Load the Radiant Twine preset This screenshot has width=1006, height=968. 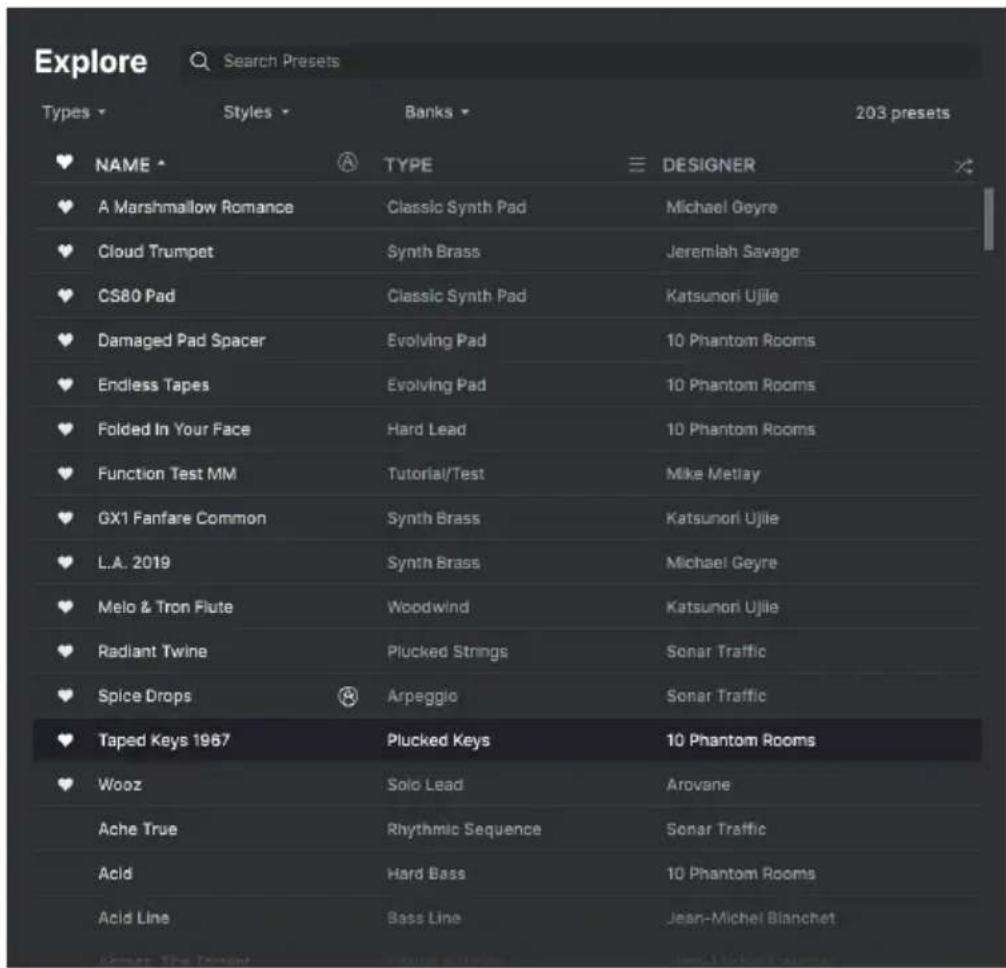click(152, 652)
